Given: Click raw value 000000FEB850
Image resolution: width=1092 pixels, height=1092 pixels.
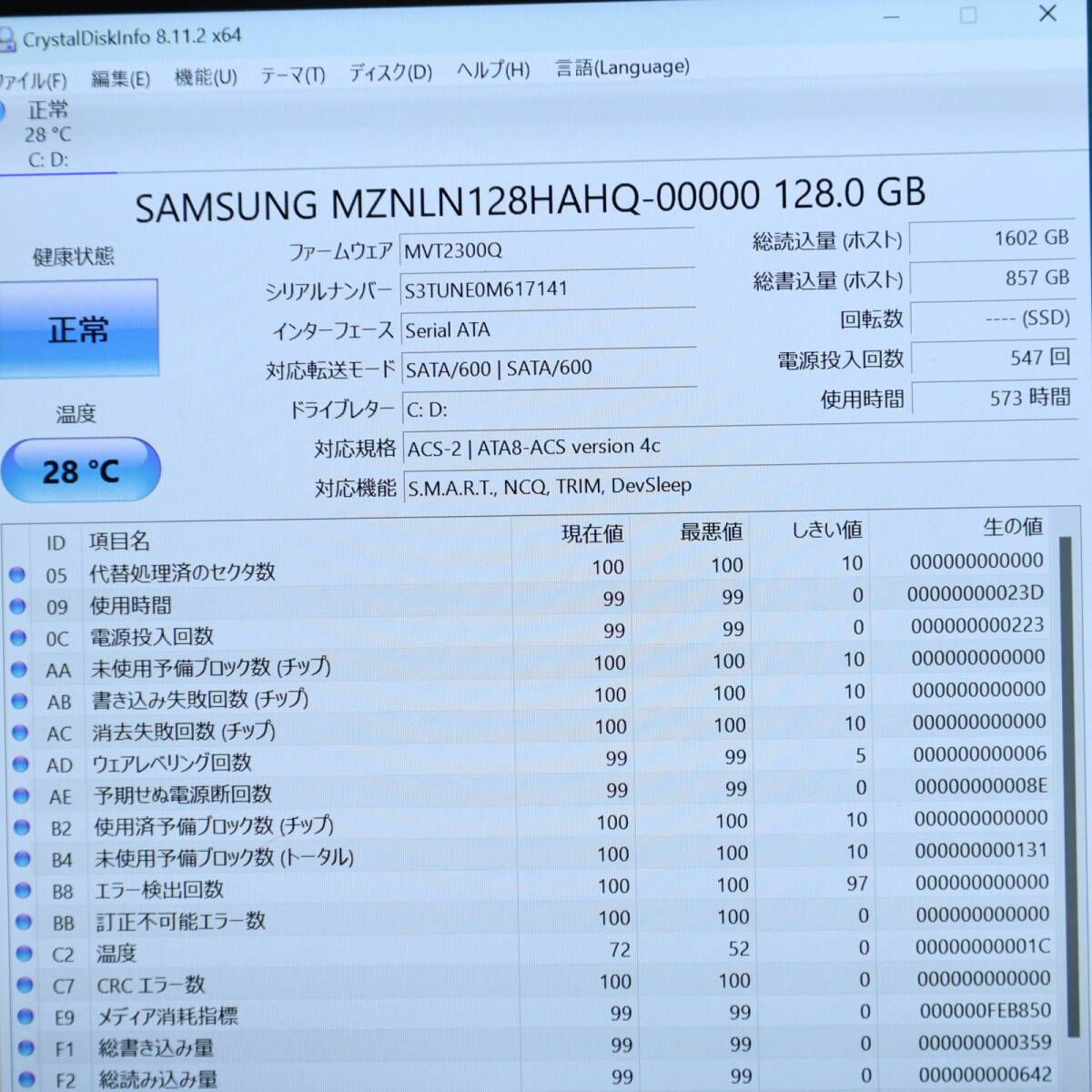Looking at the screenshot, I should 985,1010.
